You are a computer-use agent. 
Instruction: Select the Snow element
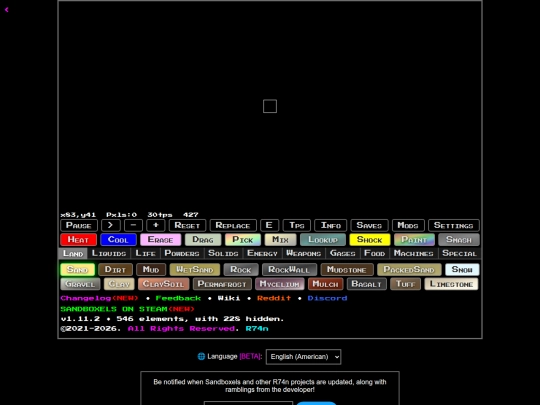(462, 269)
